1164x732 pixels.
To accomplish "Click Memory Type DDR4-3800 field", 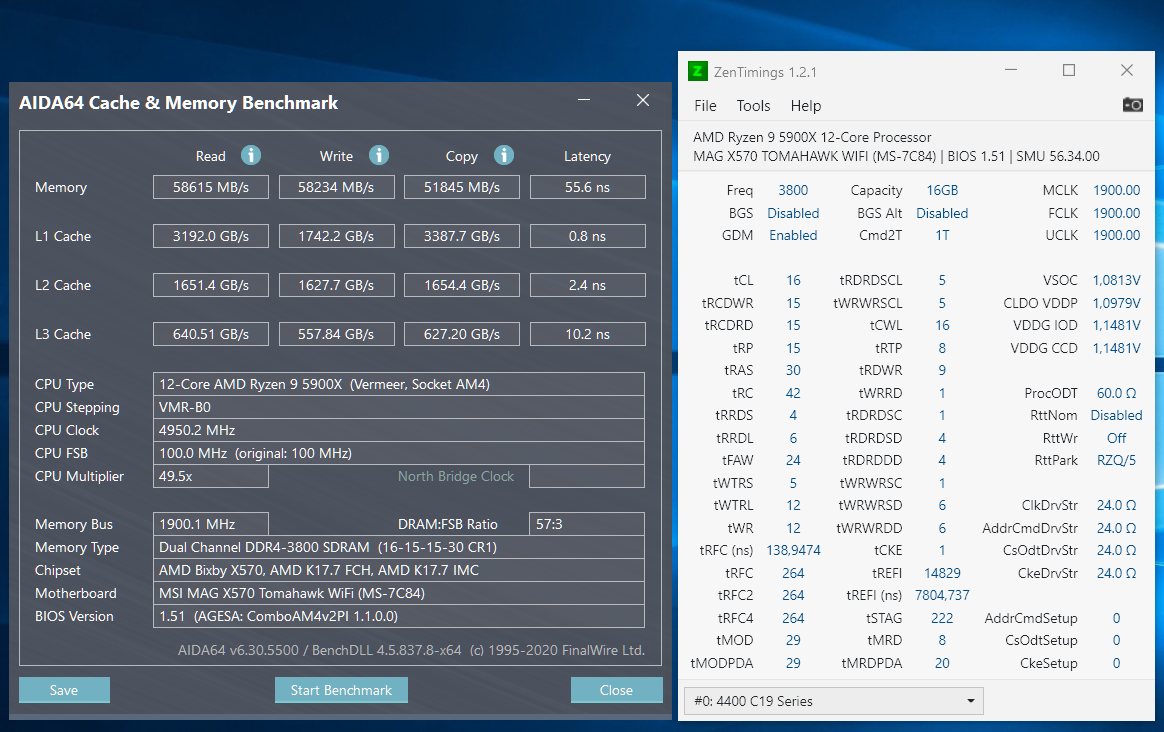I will 399,547.
